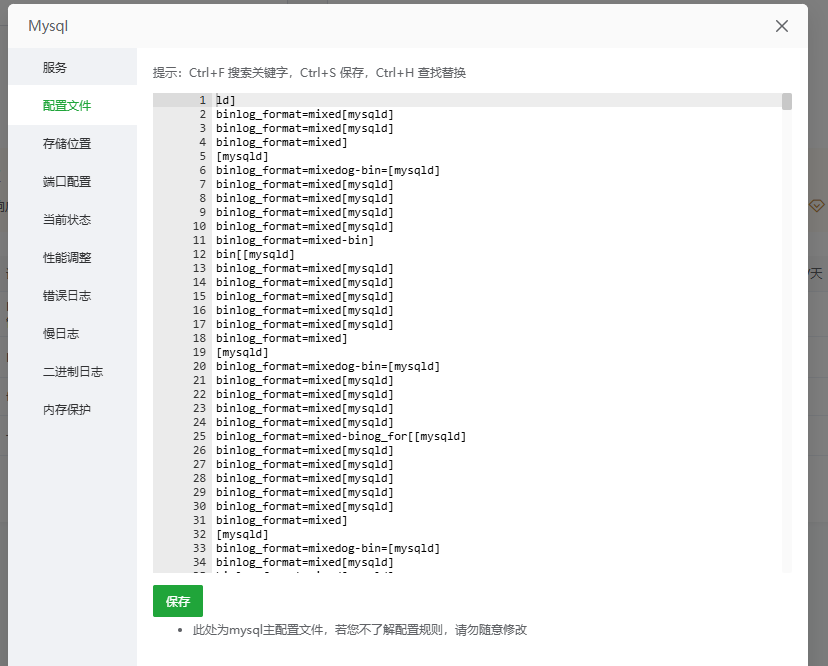Click line 4 text "binlog_format=mixed]"
The height and width of the screenshot is (666, 828).
(x=281, y=142)
